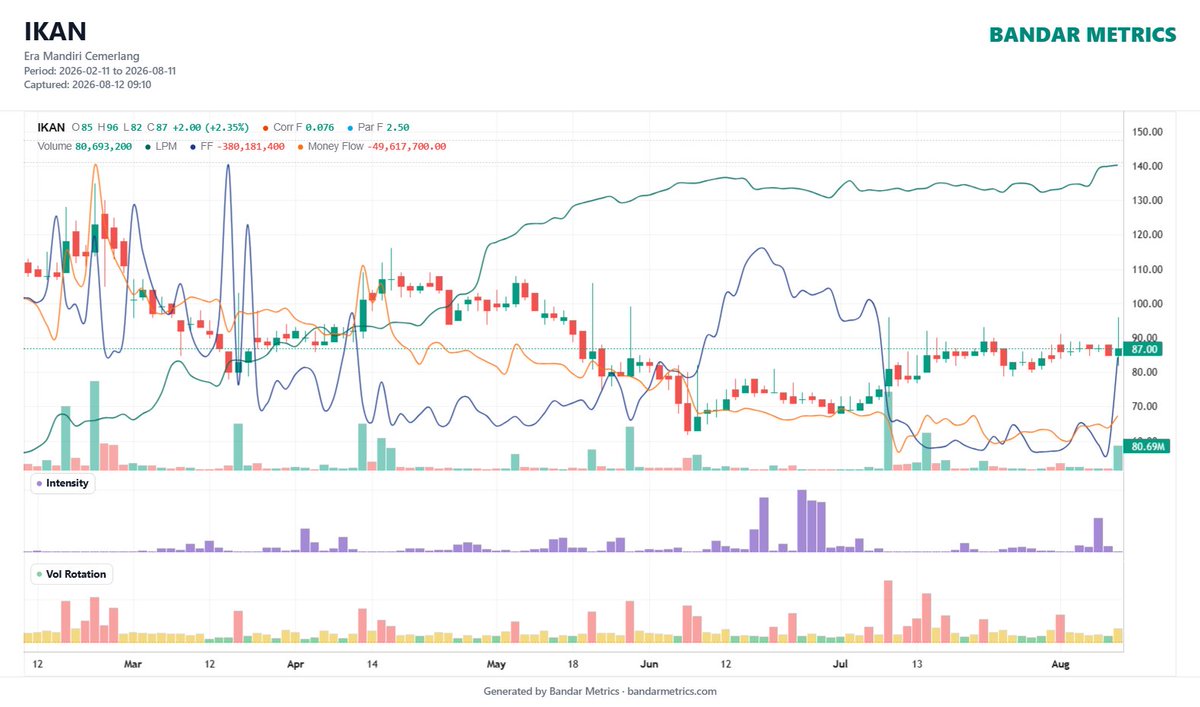
Task: Click the O85 open price value
Action: click(x=82, y=127)
